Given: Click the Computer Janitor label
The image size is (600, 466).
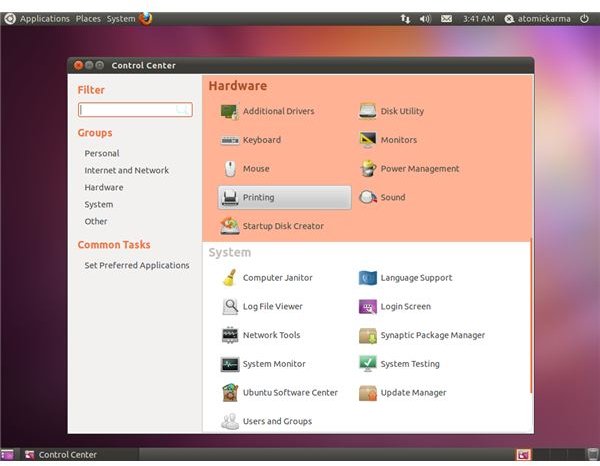Looking at the screenshot, I should (x=277, y=278).
